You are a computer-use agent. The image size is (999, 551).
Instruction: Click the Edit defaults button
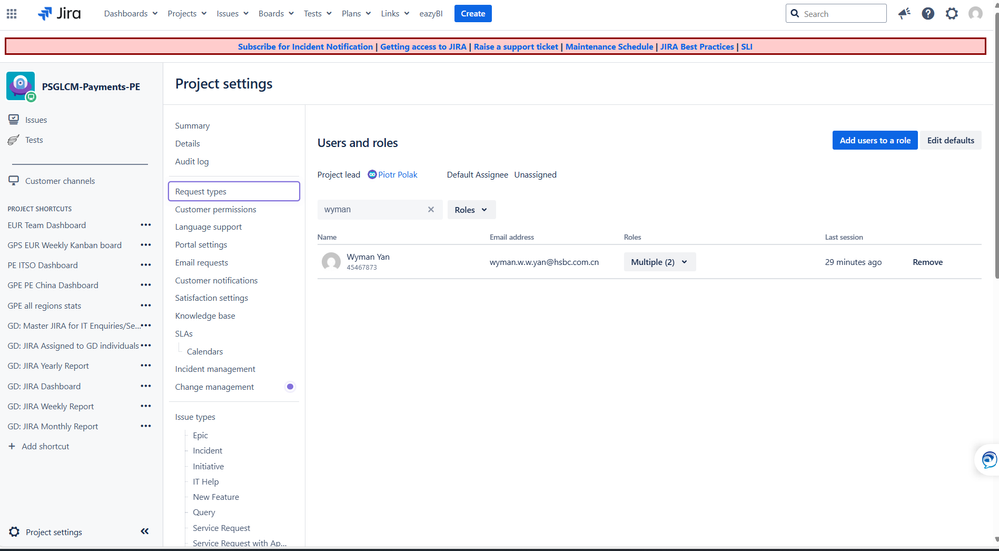(x=951, y=140)
